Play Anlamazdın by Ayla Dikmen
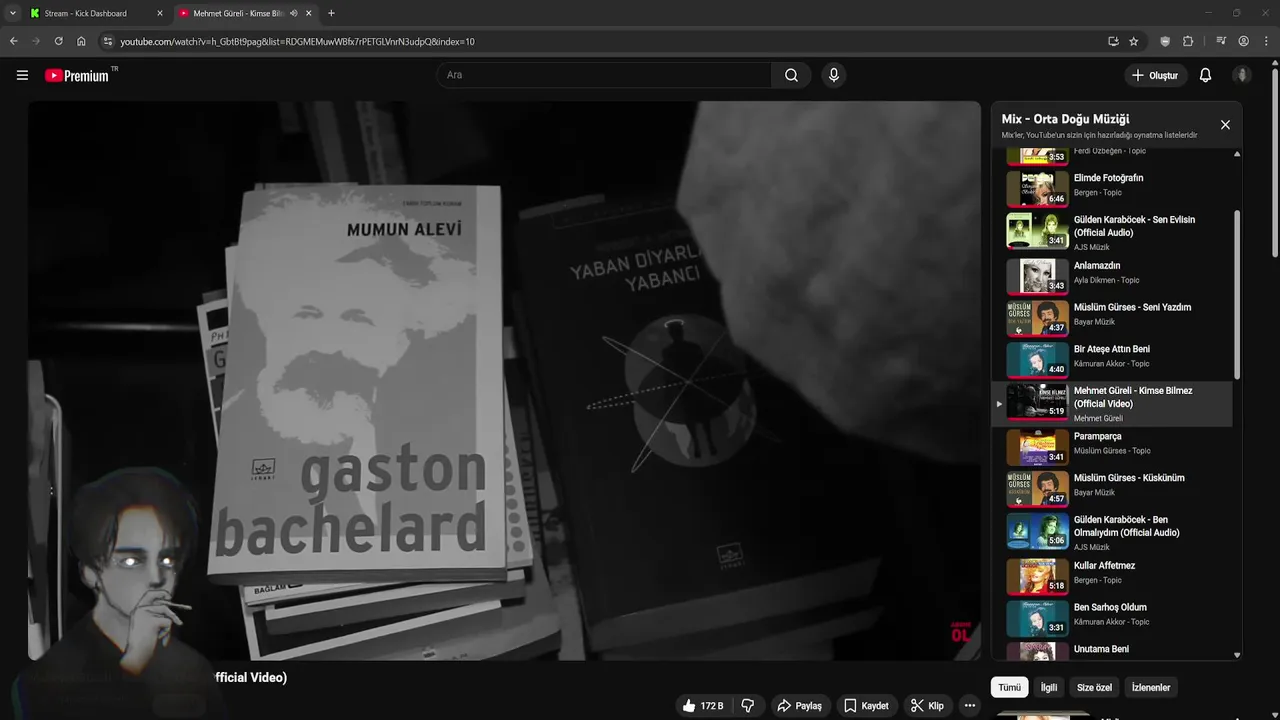 (x=1112, y=275)
